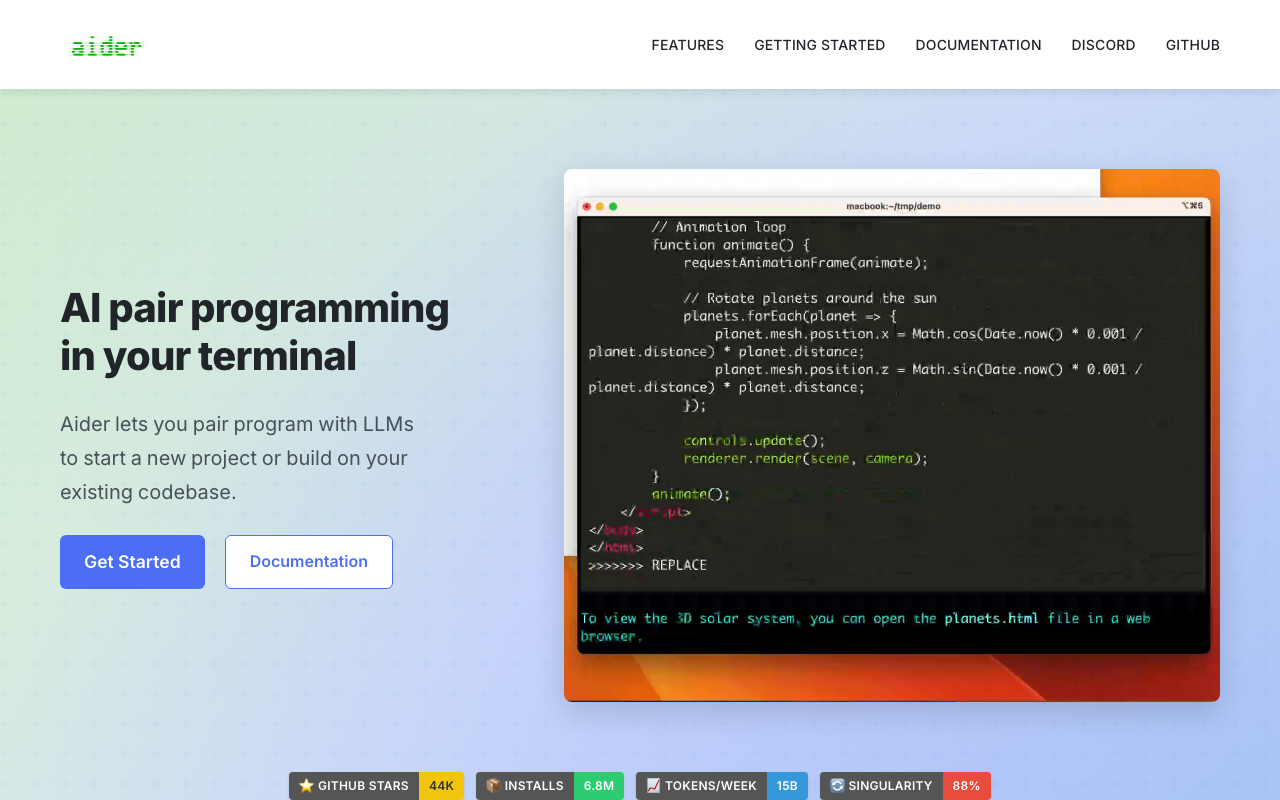The width and height of the screenshot is (1280, 800).
Task: Click the "// Animation loop" comment line
Action: tap(719, 227)
